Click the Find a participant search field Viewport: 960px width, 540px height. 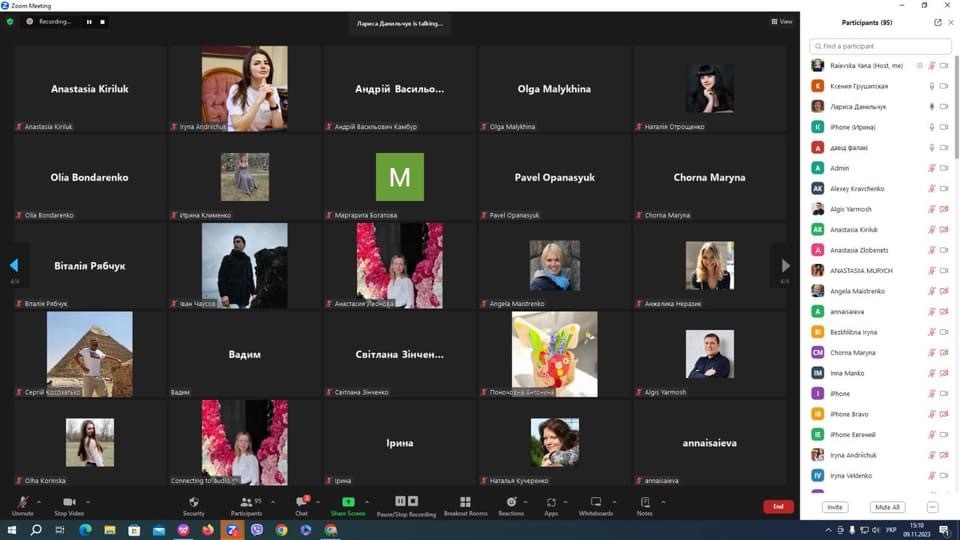click(880, 46)
